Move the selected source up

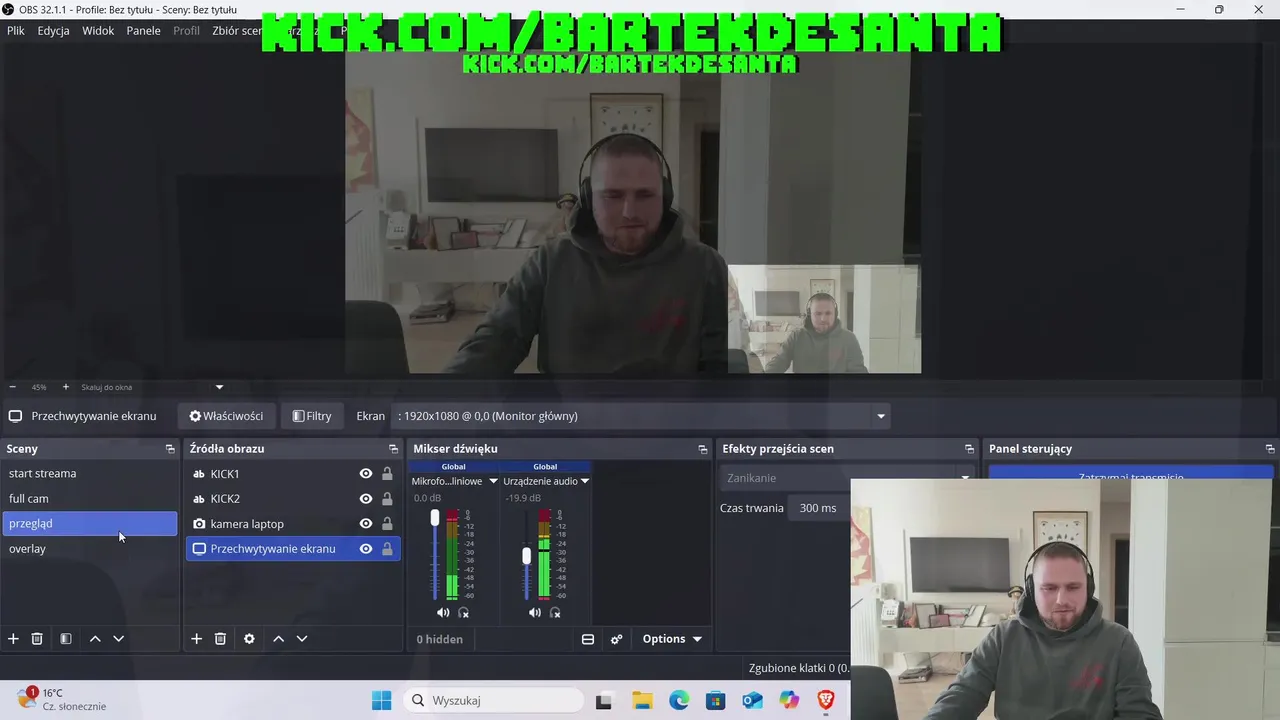click(278, 639)
